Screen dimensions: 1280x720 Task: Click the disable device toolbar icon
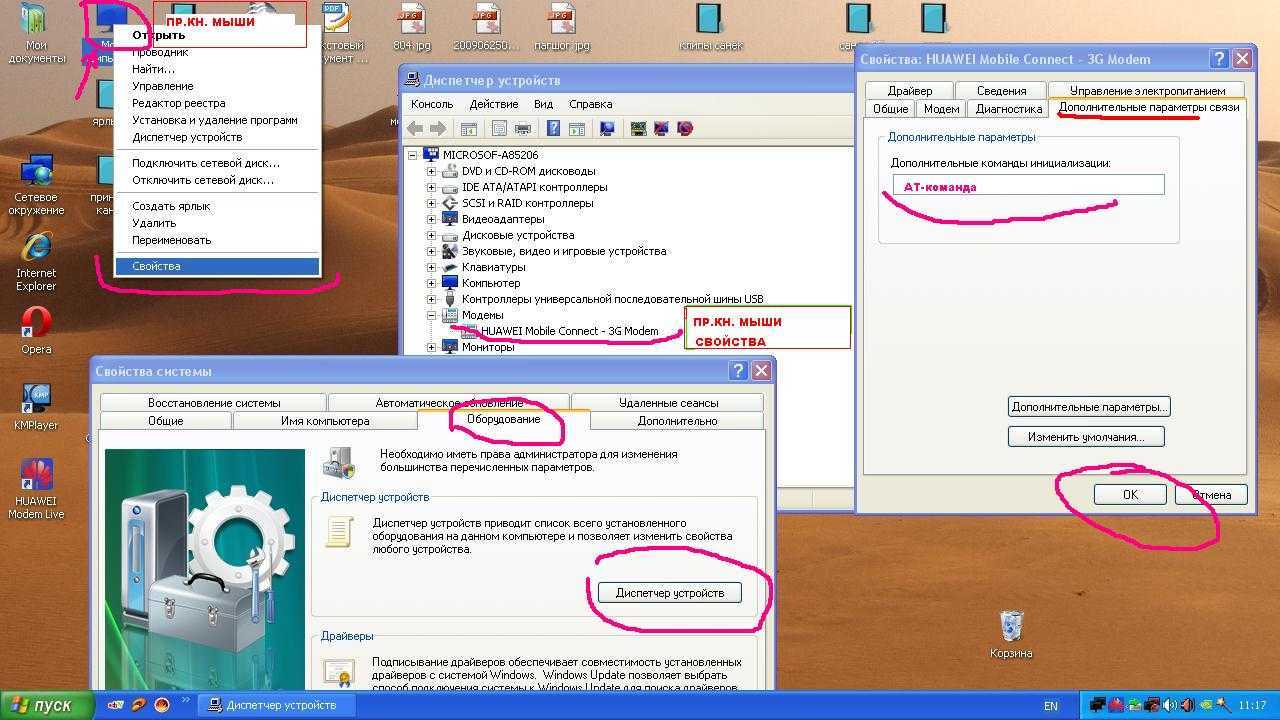coord(661,128)
